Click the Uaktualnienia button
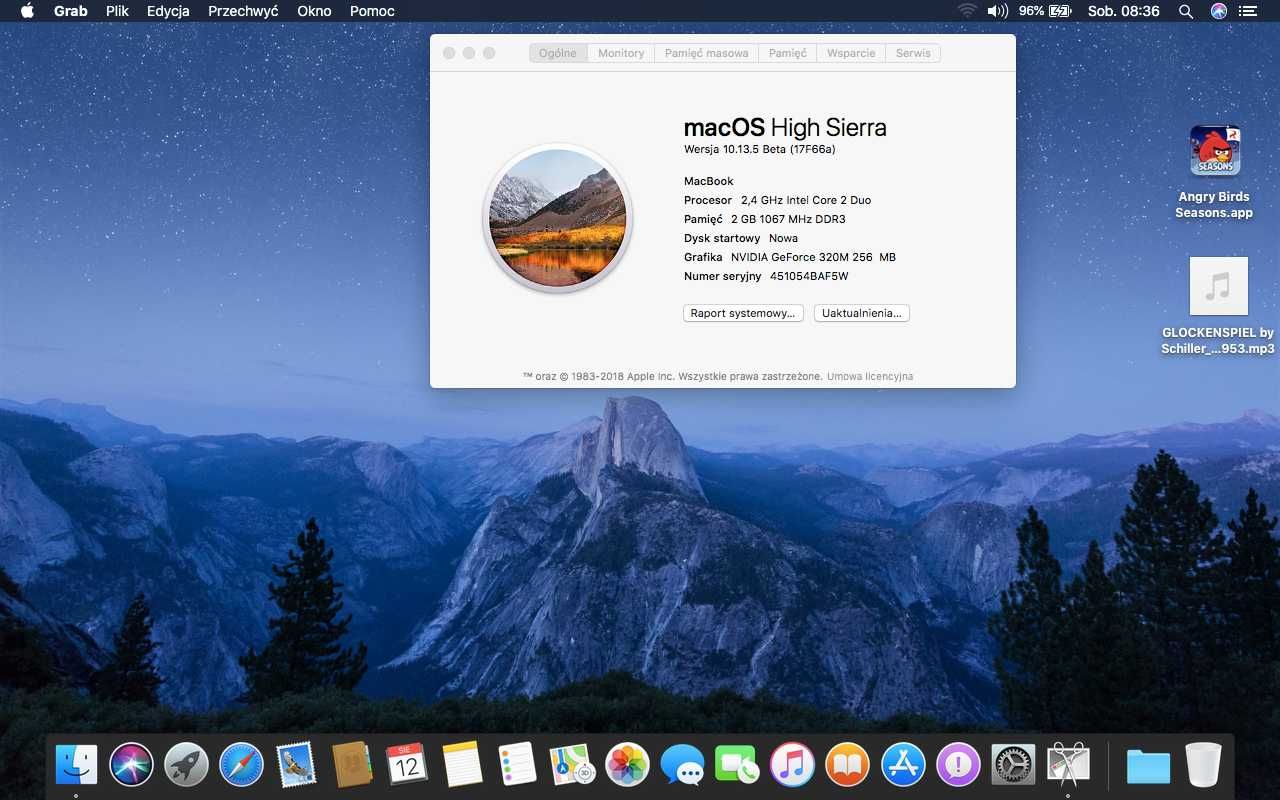This screenshot has width=1280, height=800. pos(861,313)
